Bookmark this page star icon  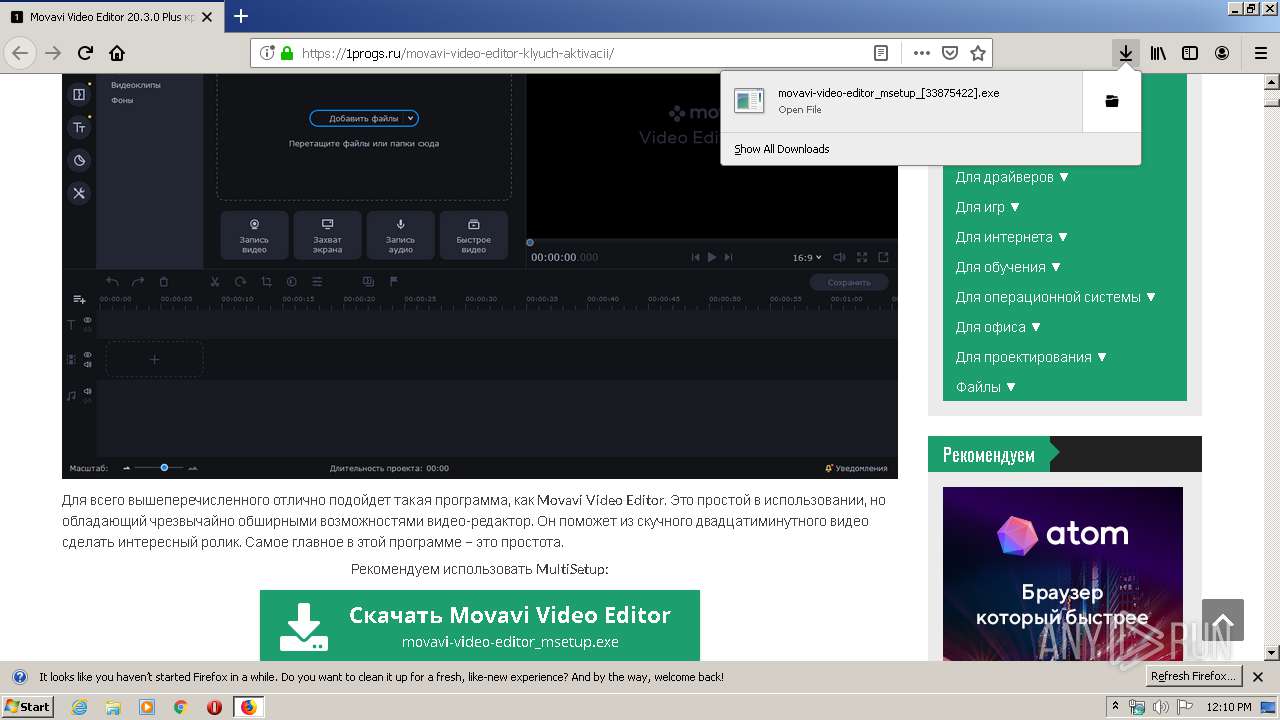click(978, 53)
